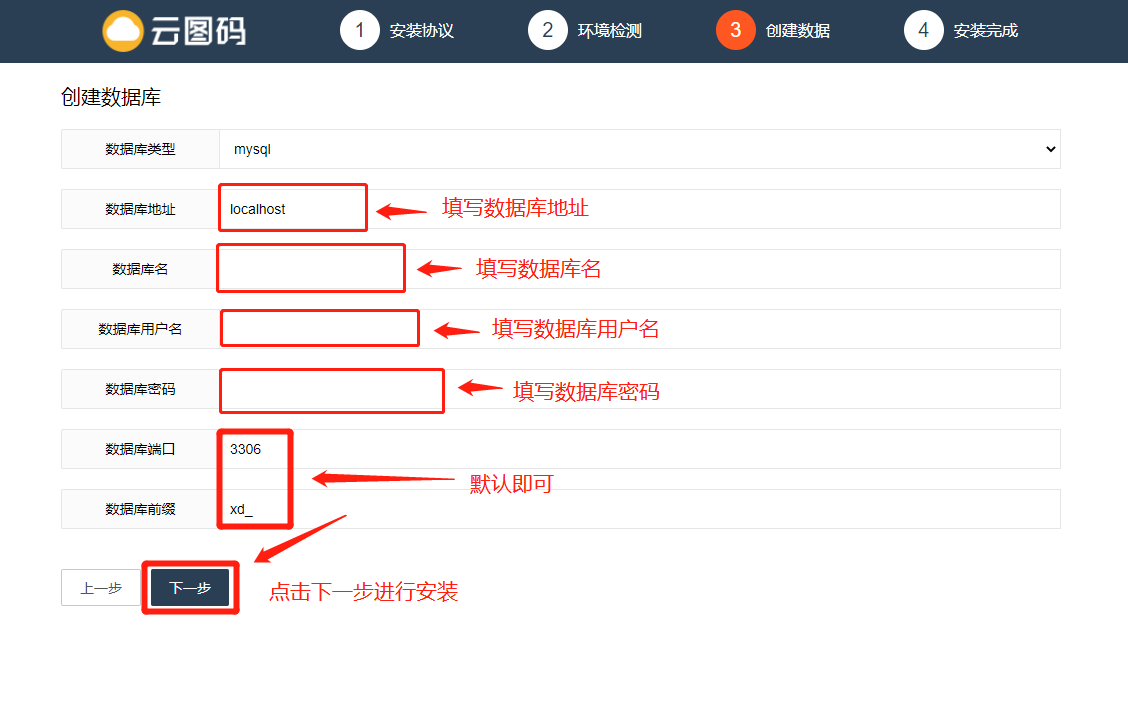Click the 云图码 brand text
The image size is (1128, 706).
(x=199, y=31)
